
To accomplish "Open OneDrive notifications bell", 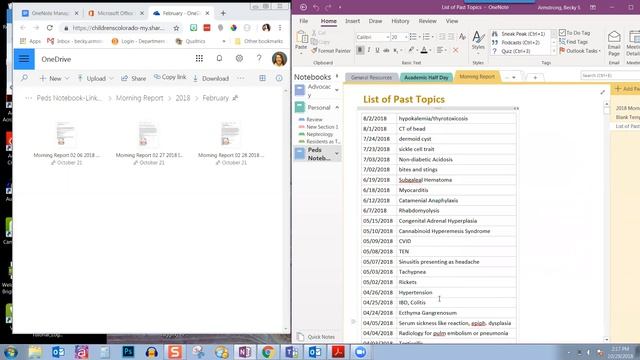I will click(219, 59).
